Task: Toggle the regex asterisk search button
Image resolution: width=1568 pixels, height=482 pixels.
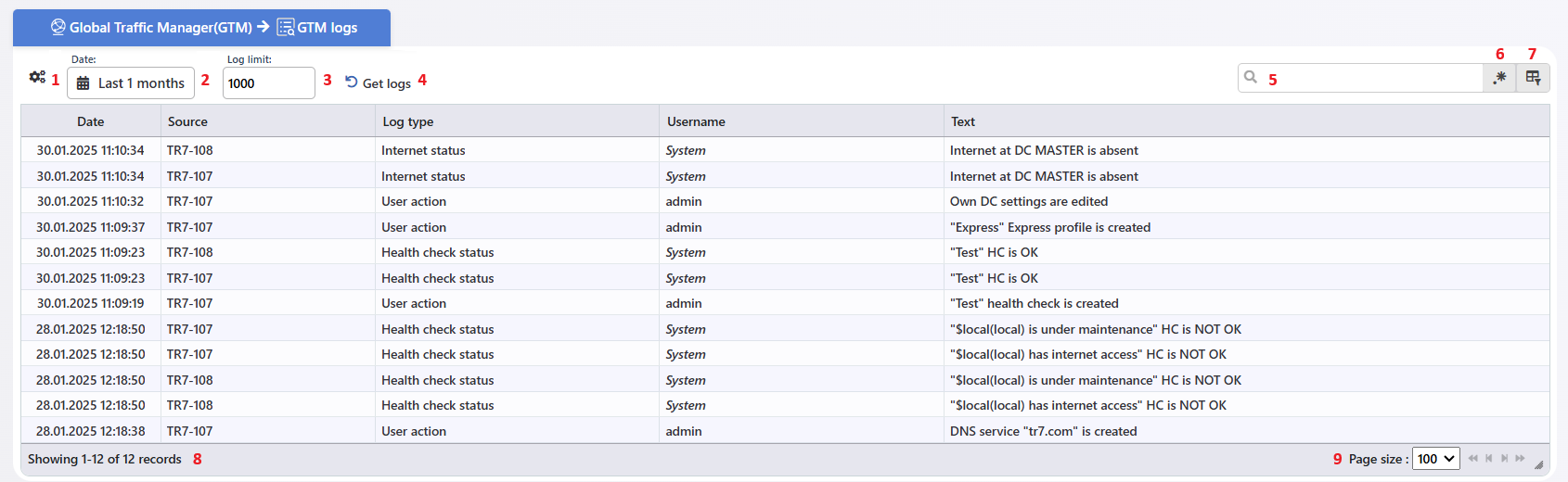Action: pyautogui.click(x=1499, y=78)
